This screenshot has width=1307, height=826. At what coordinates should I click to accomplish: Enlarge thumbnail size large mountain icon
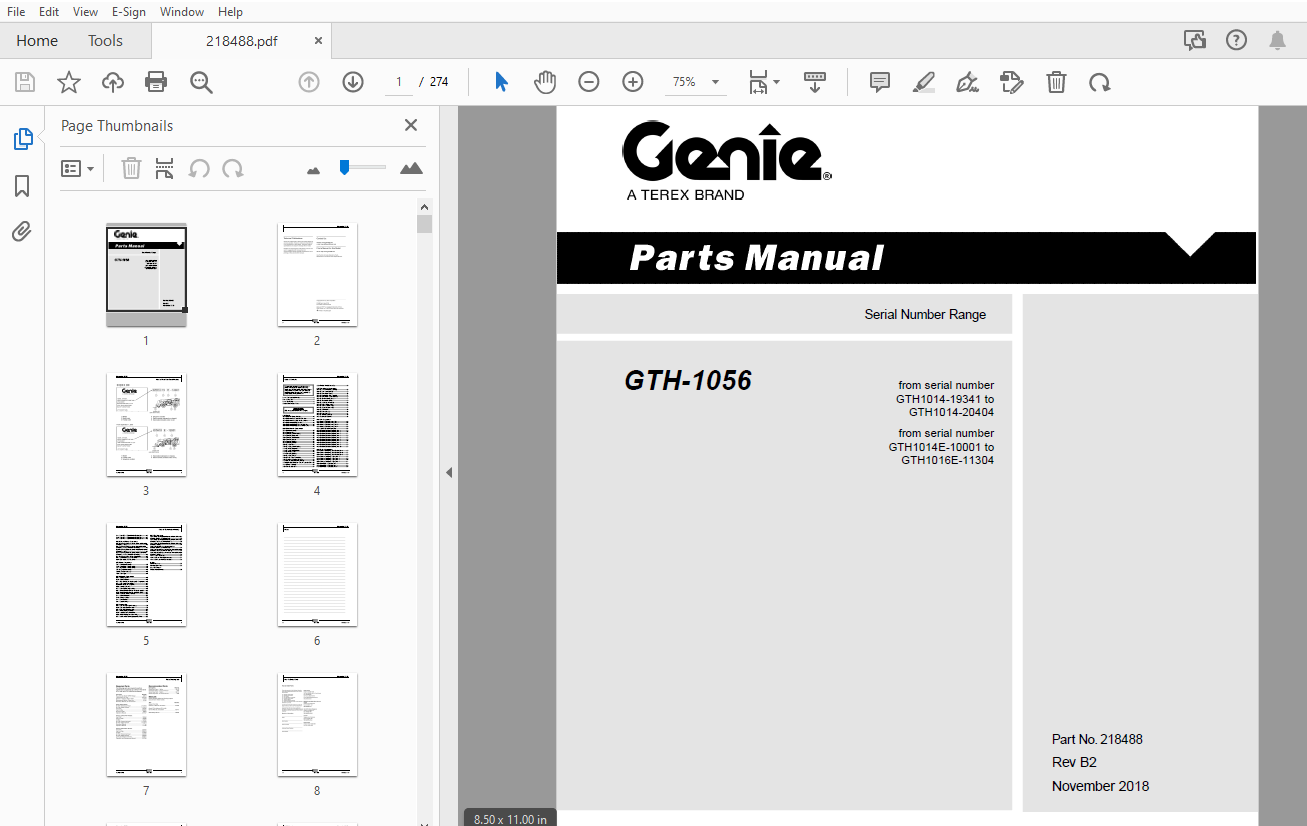(411, 168)
